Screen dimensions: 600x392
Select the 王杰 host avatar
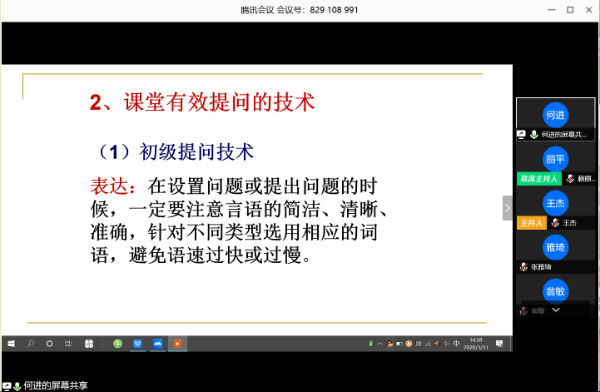(x=555, y=203)
